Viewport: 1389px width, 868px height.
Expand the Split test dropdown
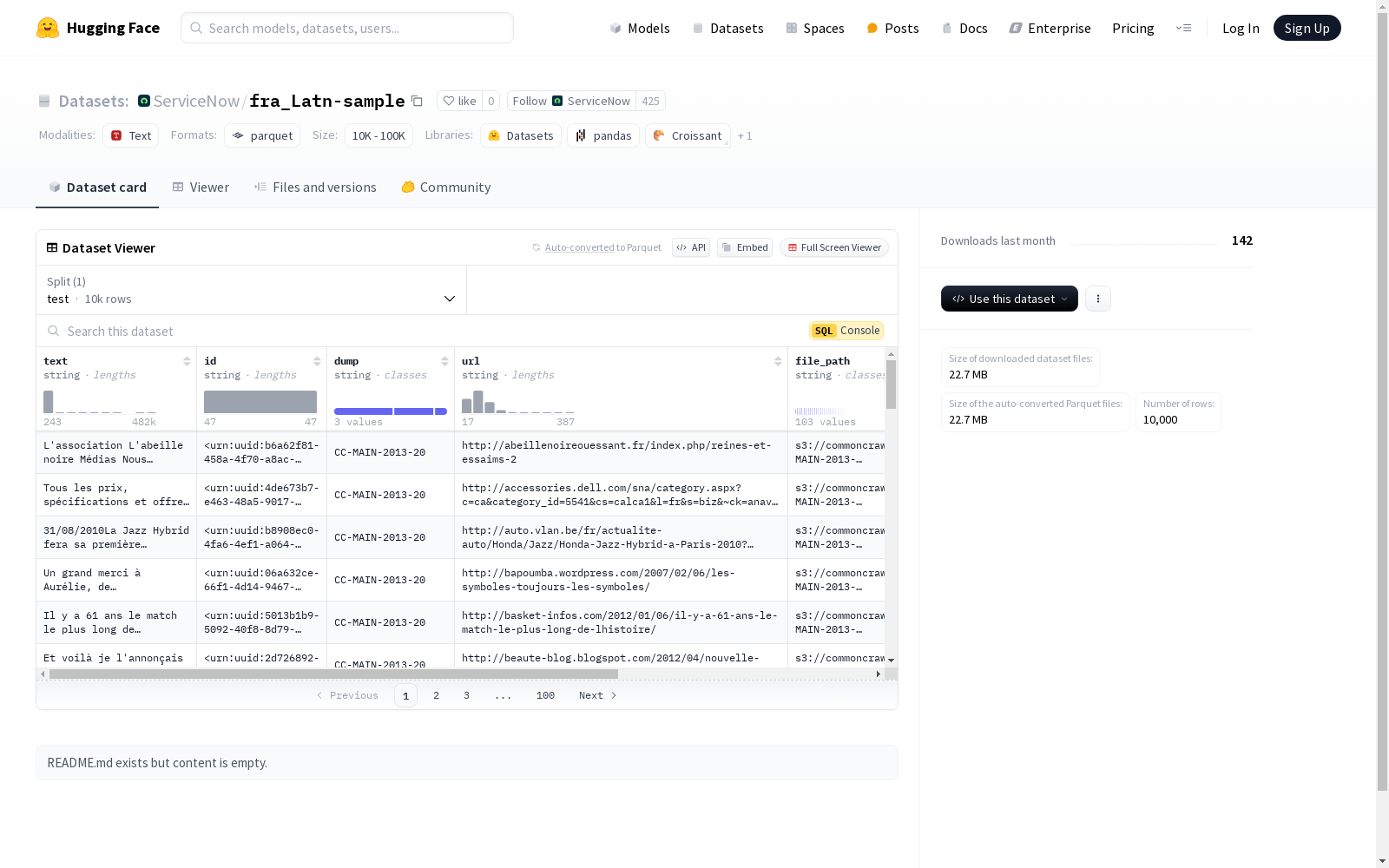click(252, 290)
